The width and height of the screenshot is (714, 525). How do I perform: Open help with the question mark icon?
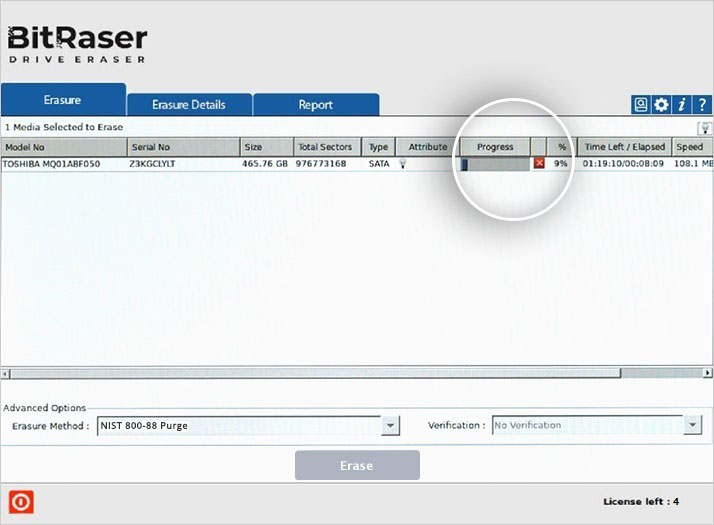click(x=702, y=105)
